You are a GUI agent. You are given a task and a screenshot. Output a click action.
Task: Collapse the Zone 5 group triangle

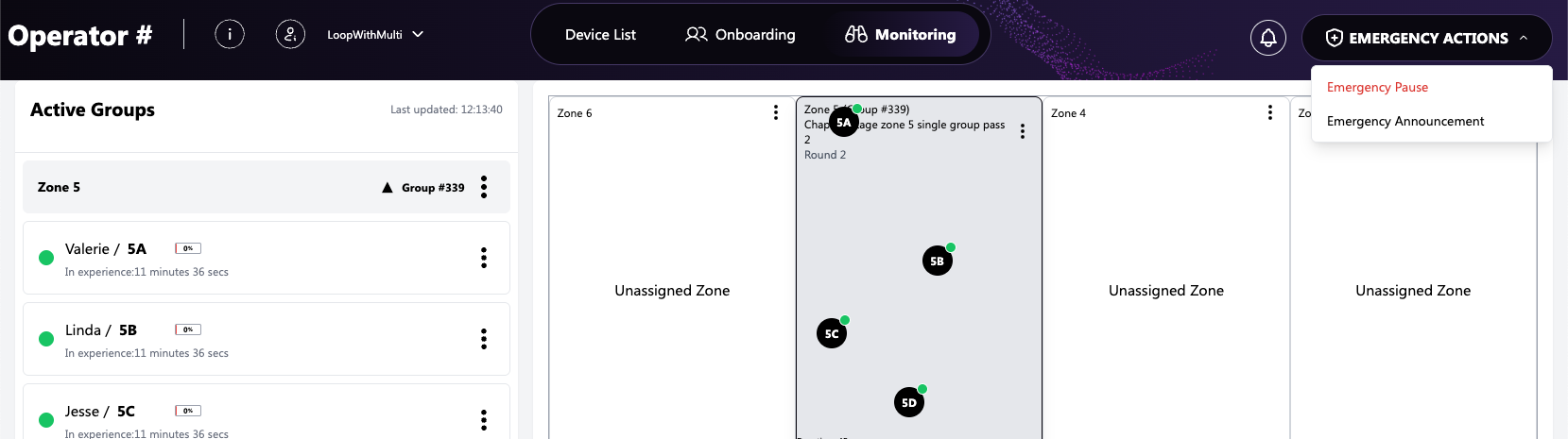coord(387,188)
